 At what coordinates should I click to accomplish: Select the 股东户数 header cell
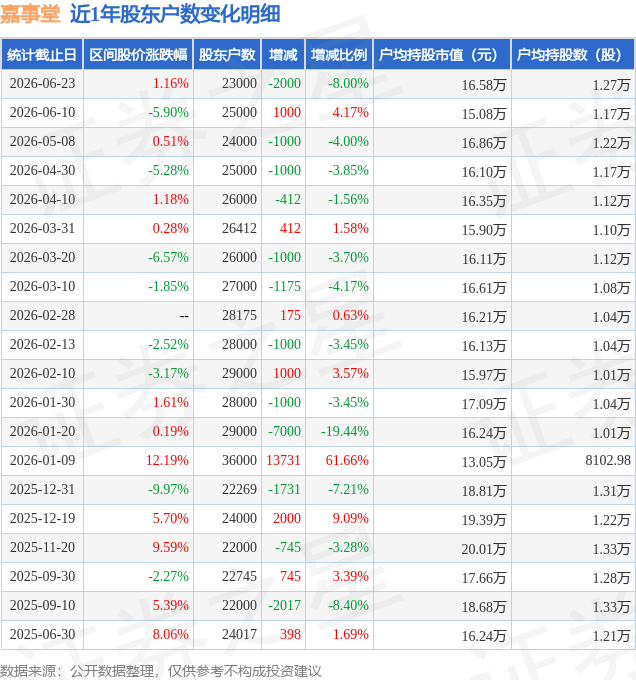pos(227,55)
